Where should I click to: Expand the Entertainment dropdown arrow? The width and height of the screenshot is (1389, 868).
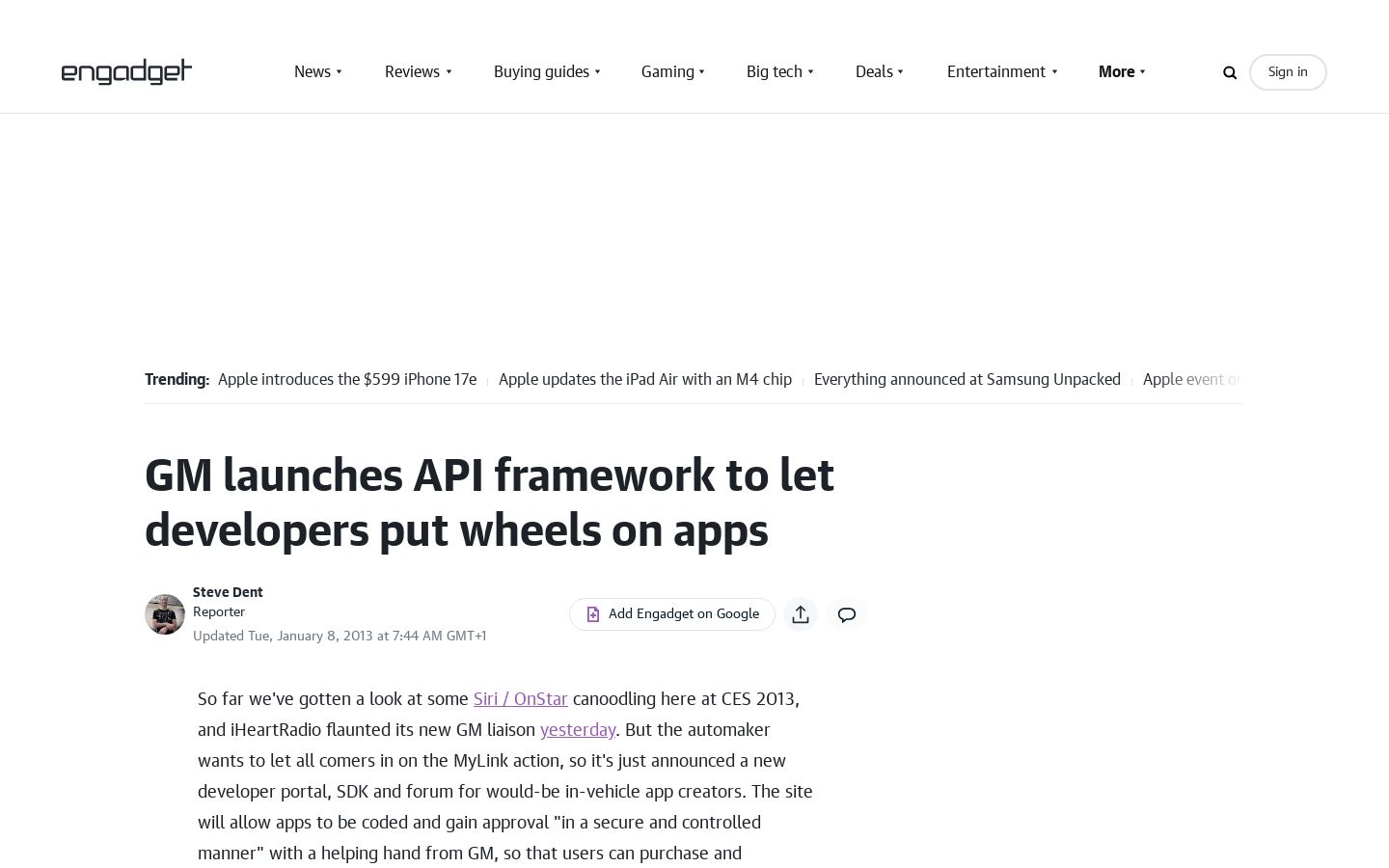click(x=1054, y=71)
